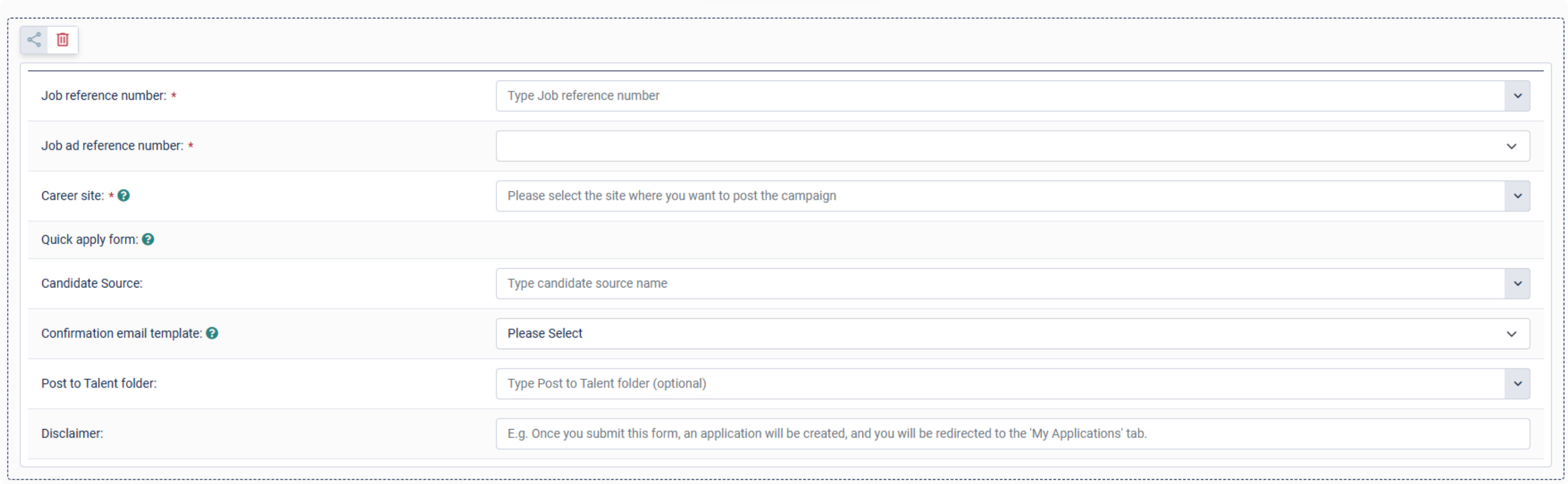Open the Quick apply form help icon
This screenshot has height=484, width=1568.
click(x=148, y=239)
